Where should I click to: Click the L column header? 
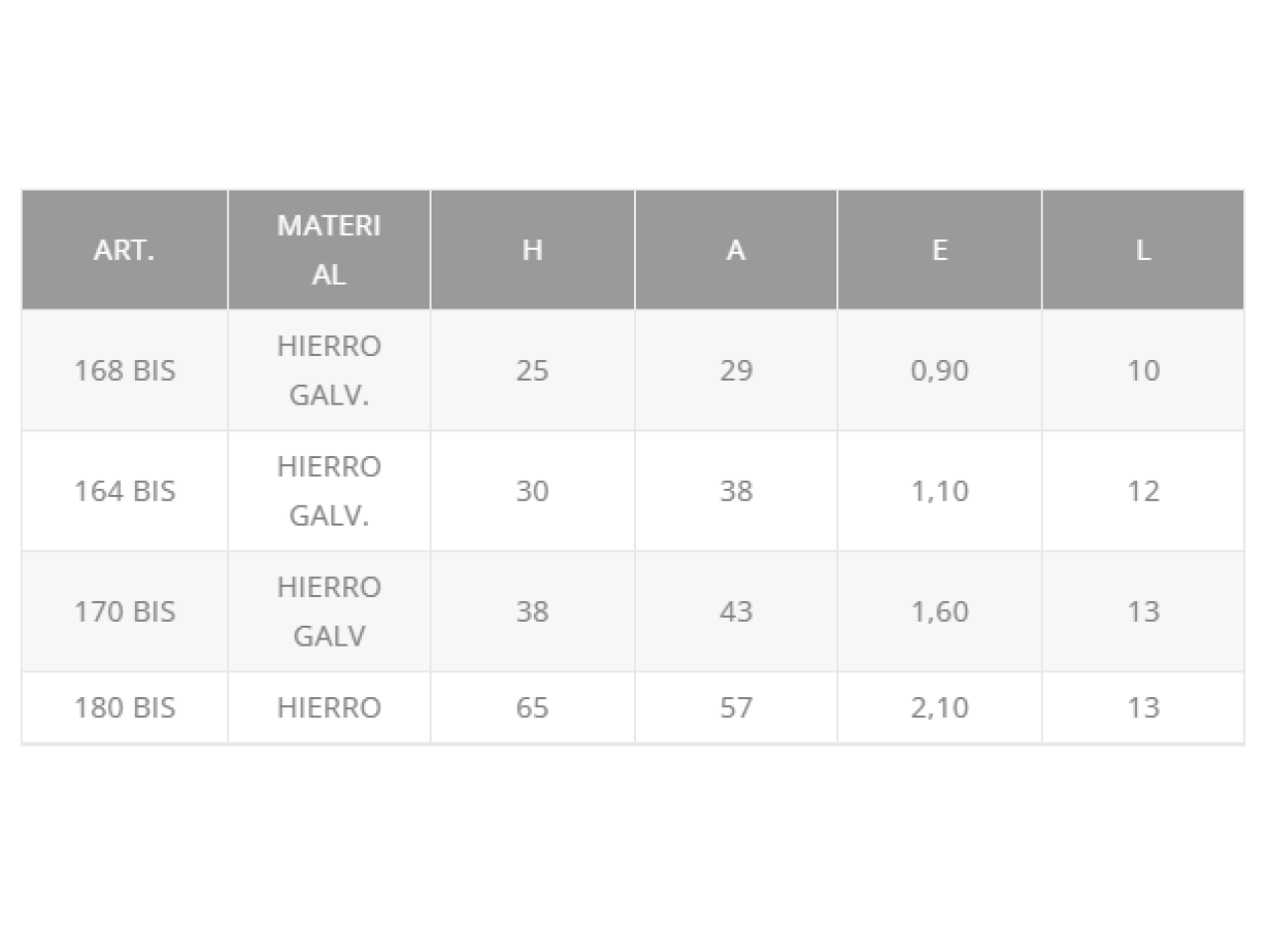click(x=1142, y=250)
